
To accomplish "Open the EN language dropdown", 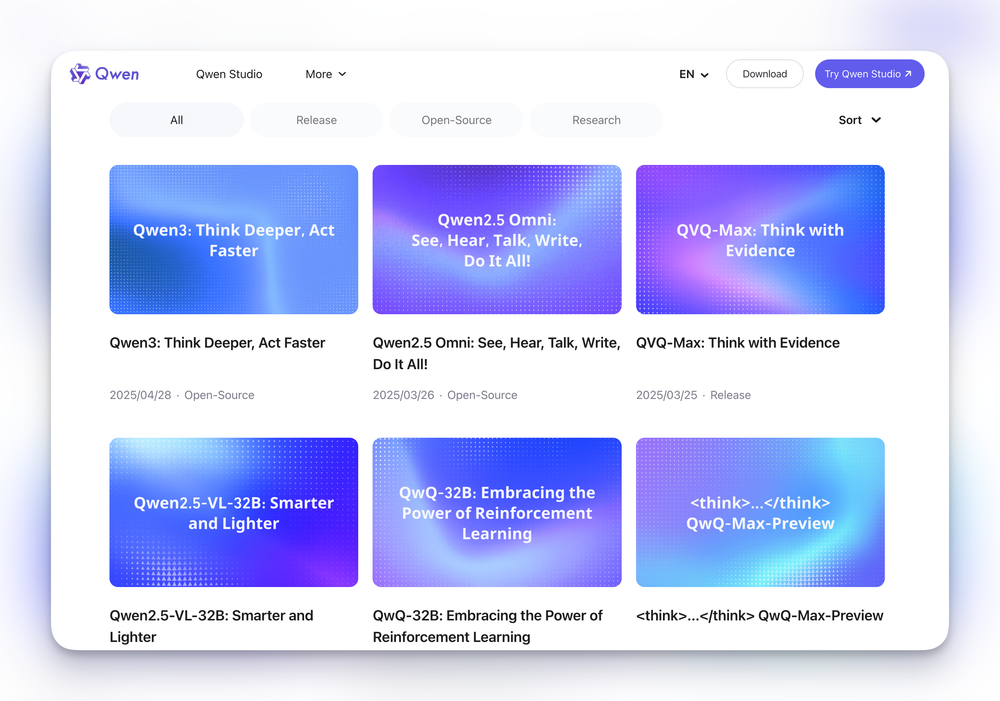I will 694,74.
